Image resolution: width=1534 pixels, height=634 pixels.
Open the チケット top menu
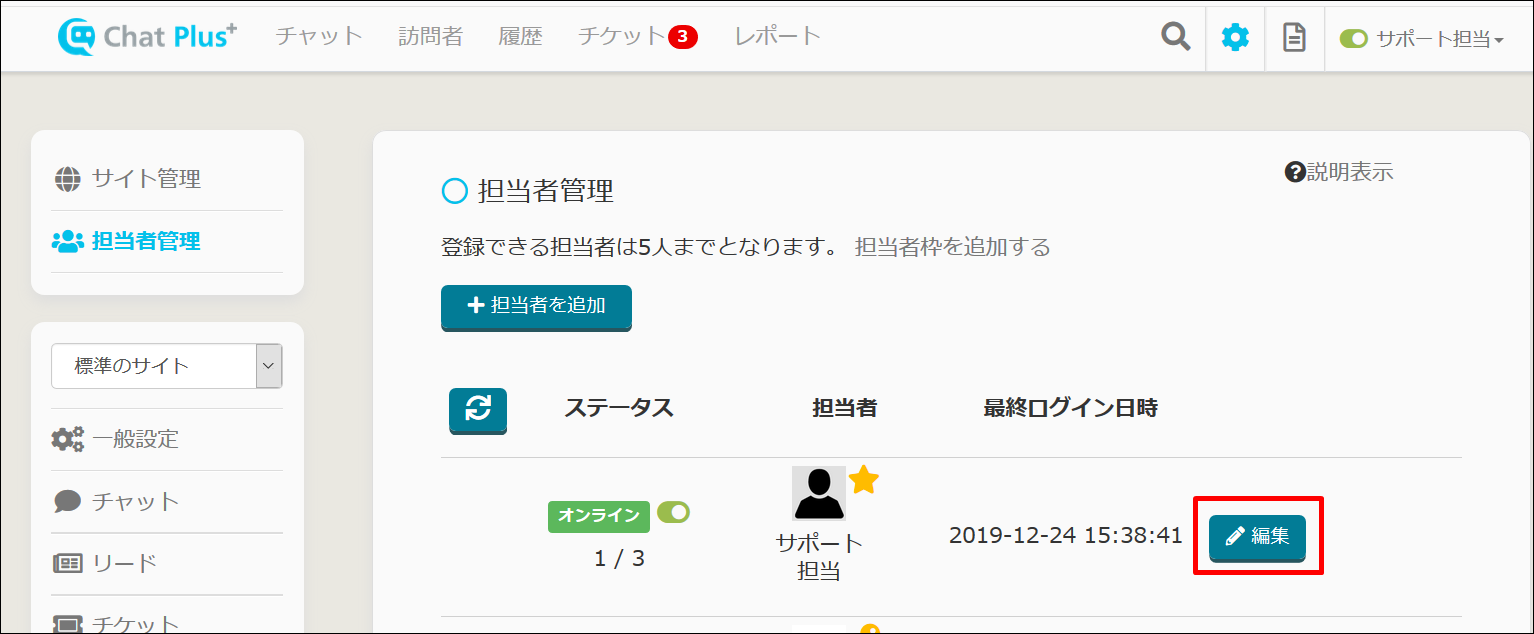[622, 36]
